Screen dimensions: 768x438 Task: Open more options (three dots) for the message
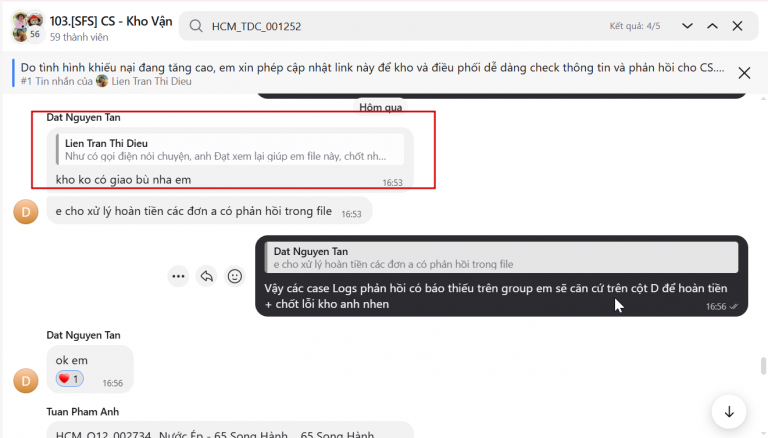click(178, 276)
